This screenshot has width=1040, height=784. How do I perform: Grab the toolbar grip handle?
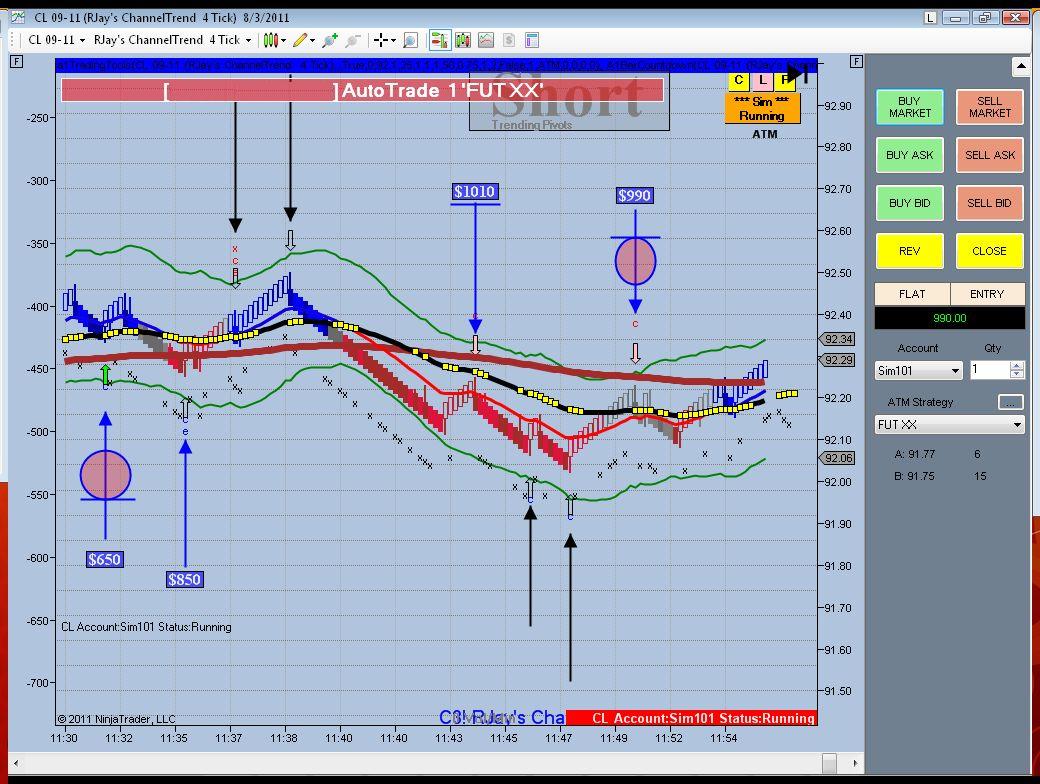pos(13,40)
